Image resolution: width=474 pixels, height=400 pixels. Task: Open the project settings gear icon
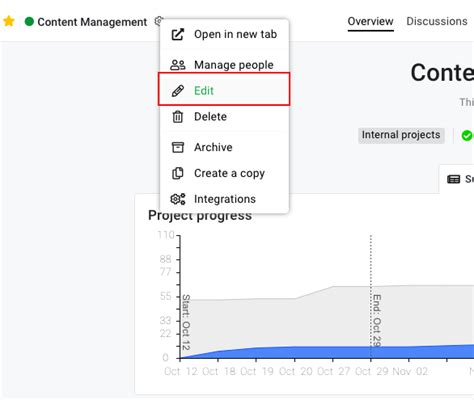pos(158,21)
